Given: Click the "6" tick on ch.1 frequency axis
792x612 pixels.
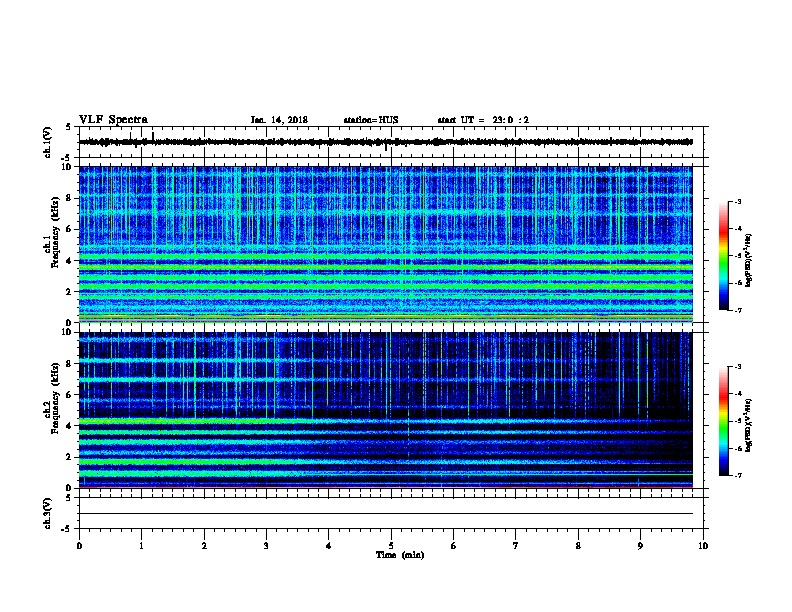Looking at the screenshot, I should pos(70,229).
